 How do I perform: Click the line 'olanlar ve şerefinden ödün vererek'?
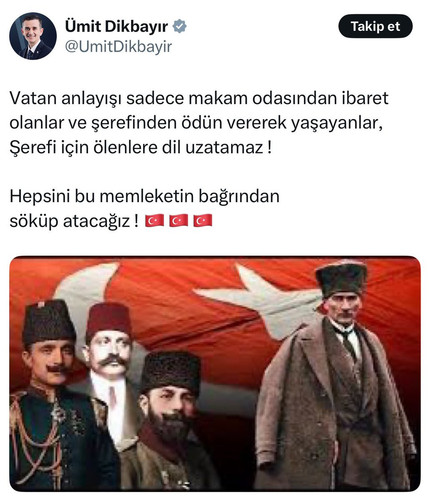coord(196,123)
